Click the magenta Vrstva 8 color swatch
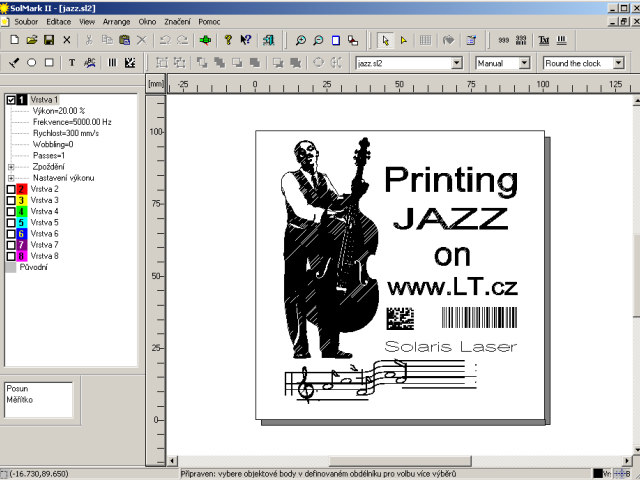 tap(22, 256)
